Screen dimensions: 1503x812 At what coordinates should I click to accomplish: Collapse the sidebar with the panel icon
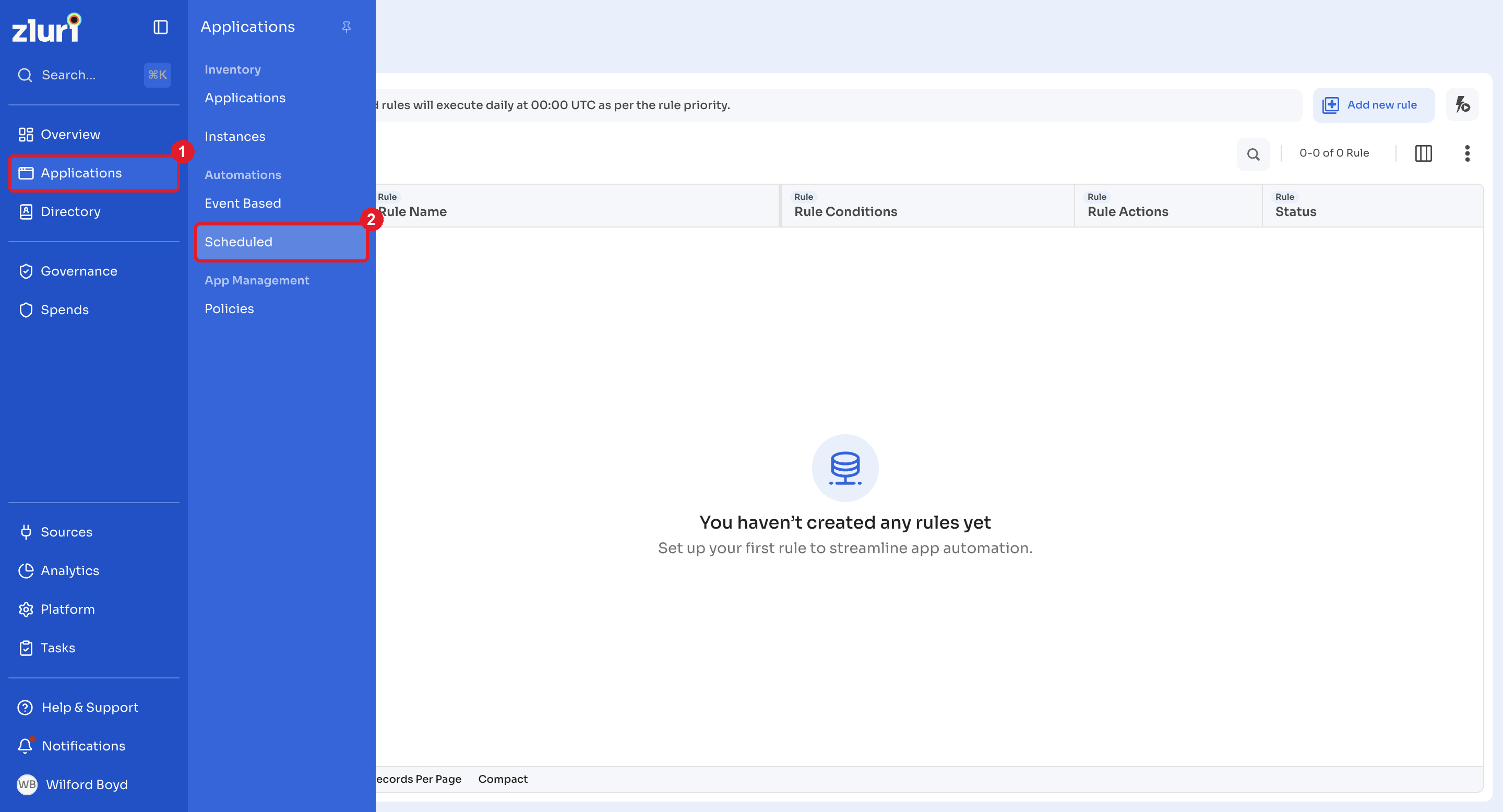tap(160, 28)
